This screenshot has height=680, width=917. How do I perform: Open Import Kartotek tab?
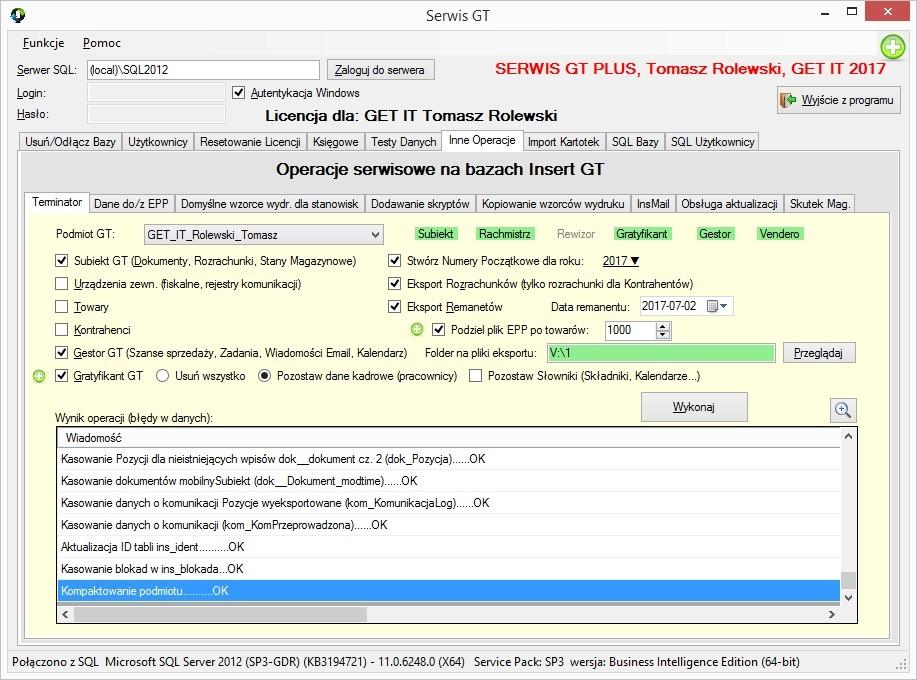pyautogui.click(x=563, y=141)
